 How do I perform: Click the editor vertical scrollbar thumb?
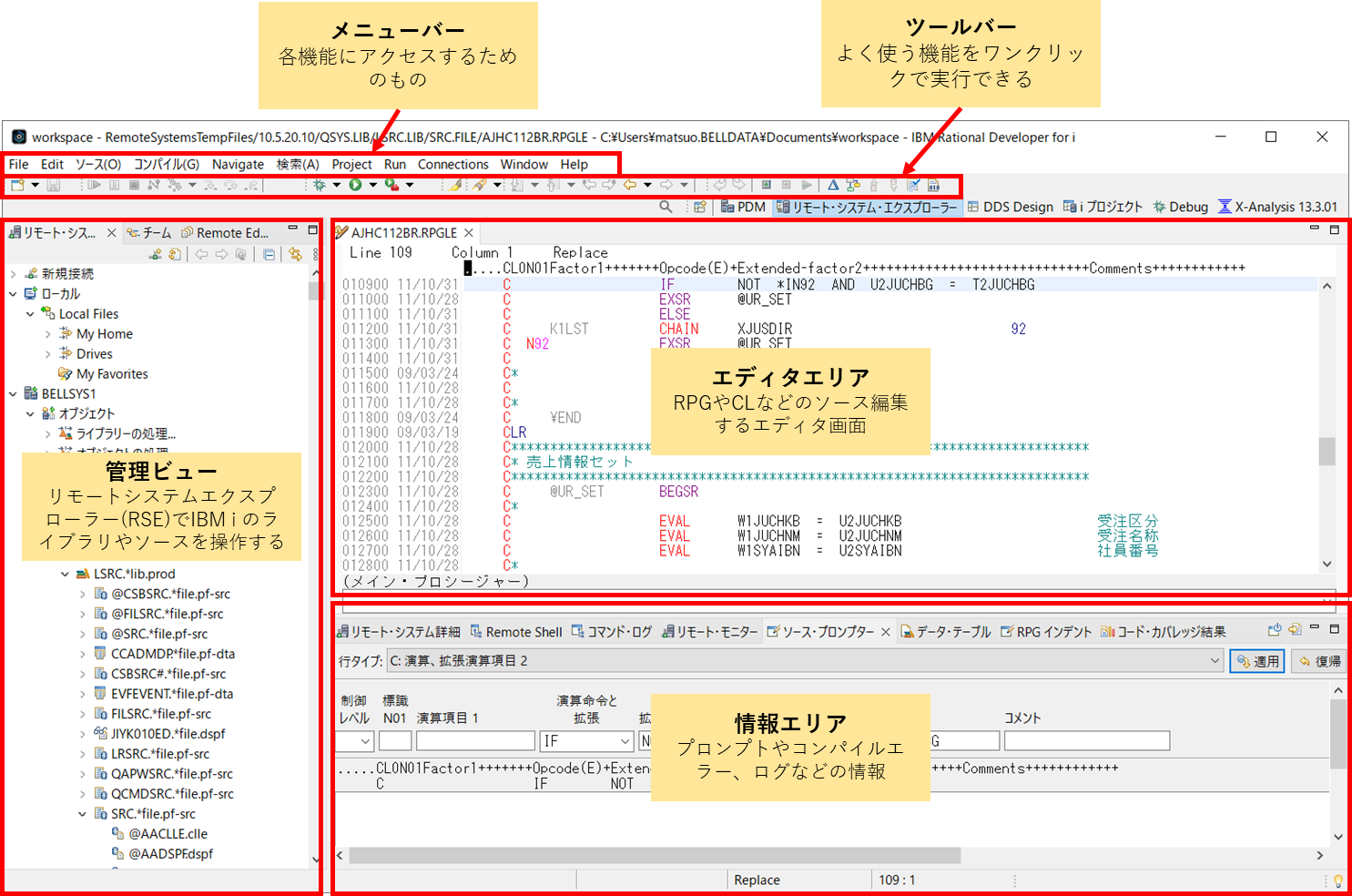click(1327, 452)
